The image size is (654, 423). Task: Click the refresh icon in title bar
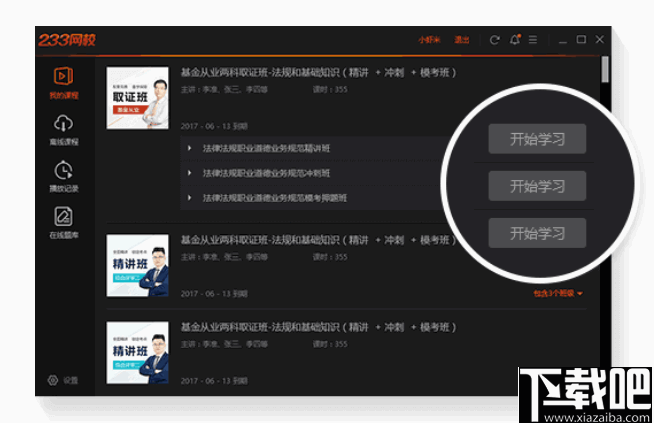(x=495, y=40)
